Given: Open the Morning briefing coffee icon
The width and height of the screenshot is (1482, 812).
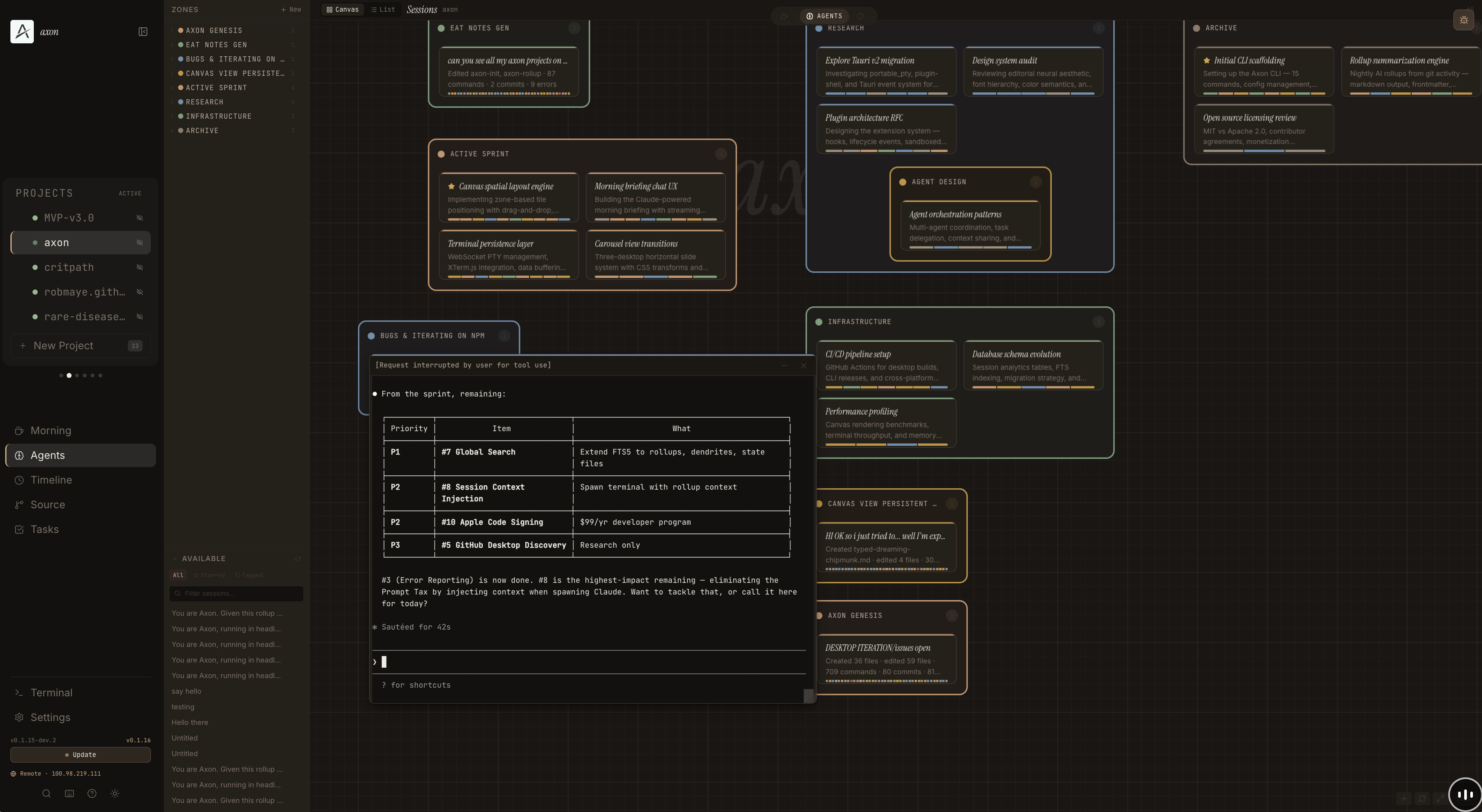Looking at the screenshot, I should pos(19,430).
